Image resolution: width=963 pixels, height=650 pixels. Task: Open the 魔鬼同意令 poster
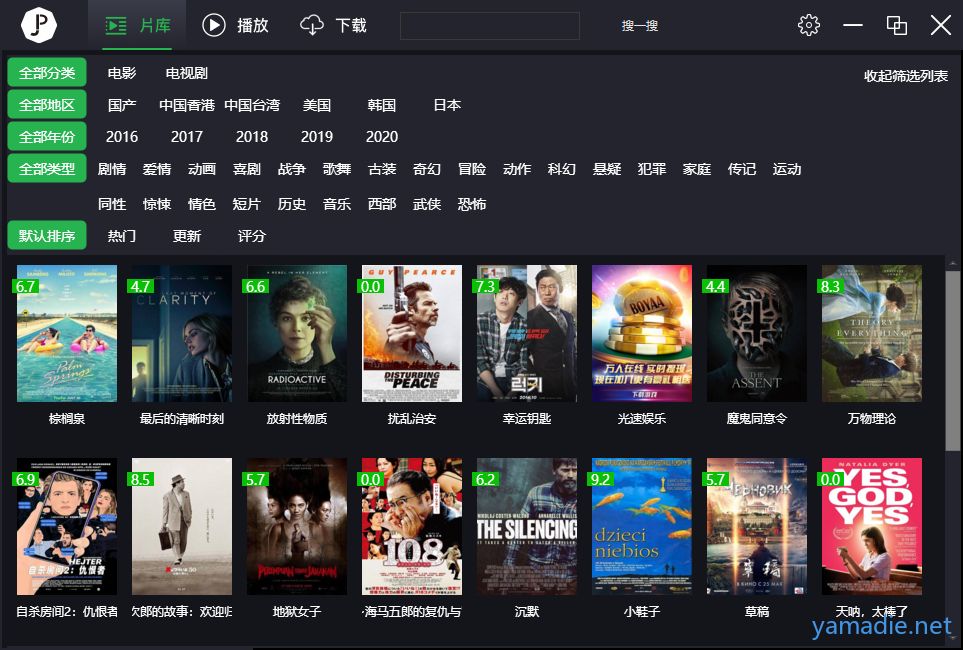757,334
